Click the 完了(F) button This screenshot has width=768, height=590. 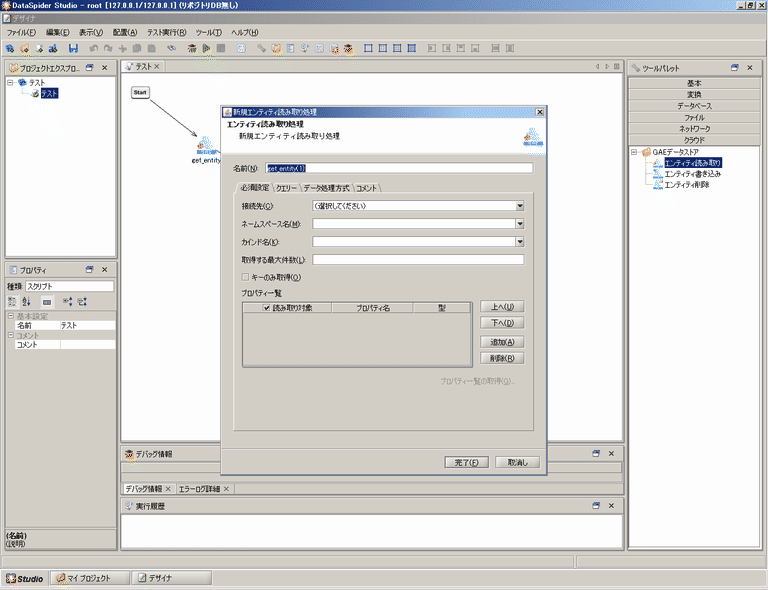466,462
